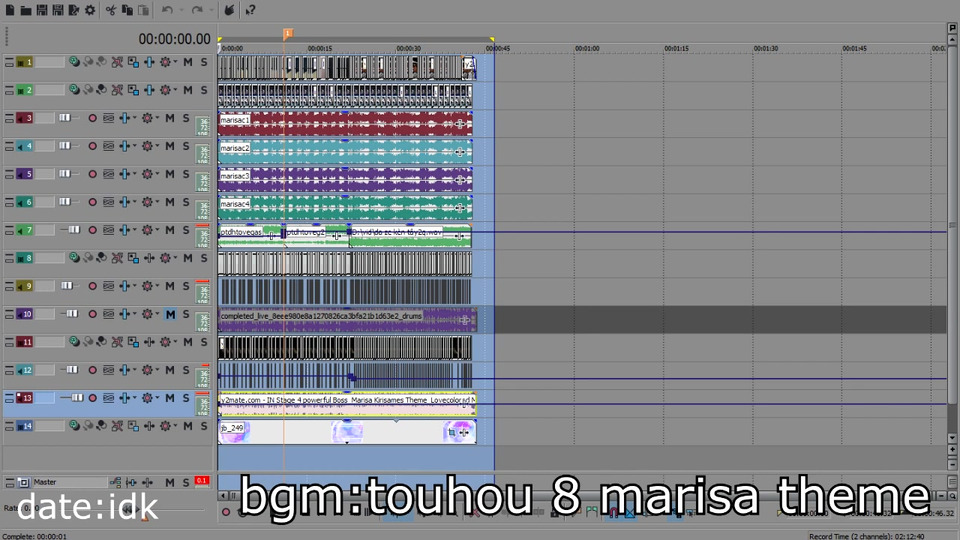Click the track 1 number color box
Image resolution: width=960 pixels, height=540 pixels.
(24, 62)
